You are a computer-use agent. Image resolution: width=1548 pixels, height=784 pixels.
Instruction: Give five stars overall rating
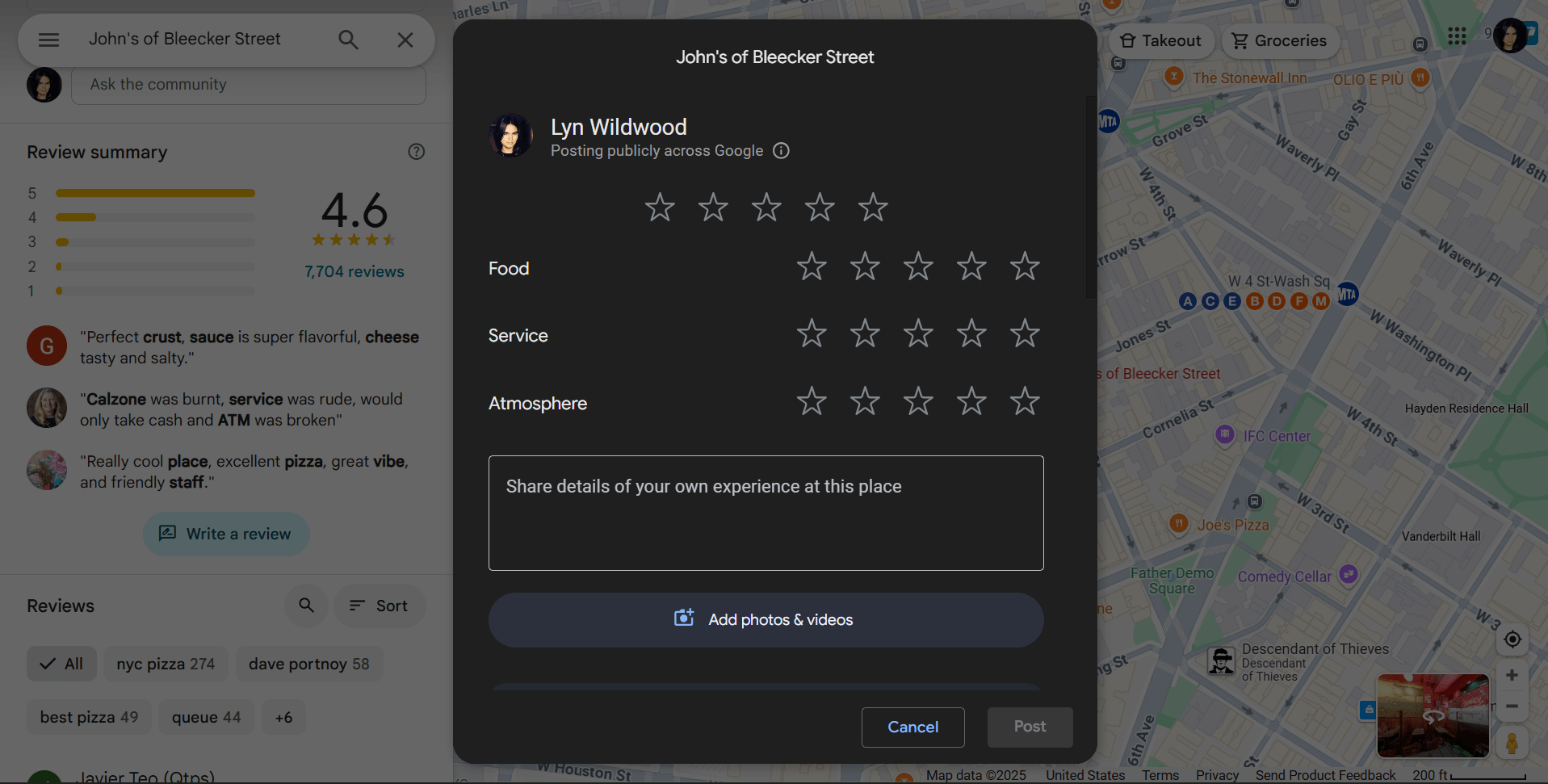coord(873,208)
